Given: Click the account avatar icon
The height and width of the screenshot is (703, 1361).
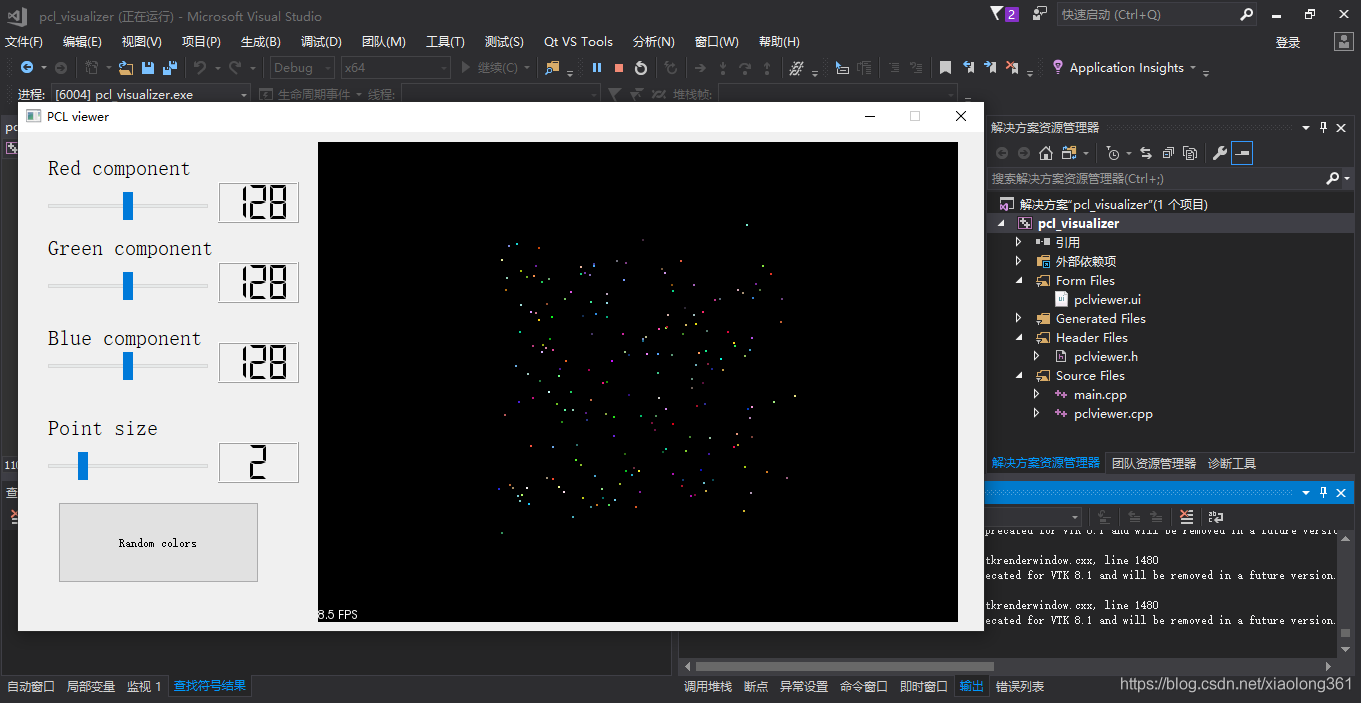Looking at the screenshot, I should 1344,41.
